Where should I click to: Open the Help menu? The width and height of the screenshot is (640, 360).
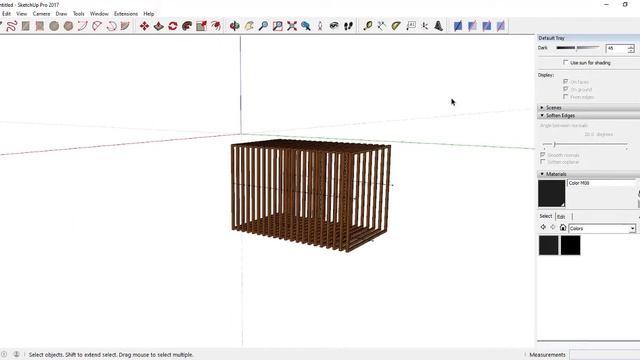(149, 14)
